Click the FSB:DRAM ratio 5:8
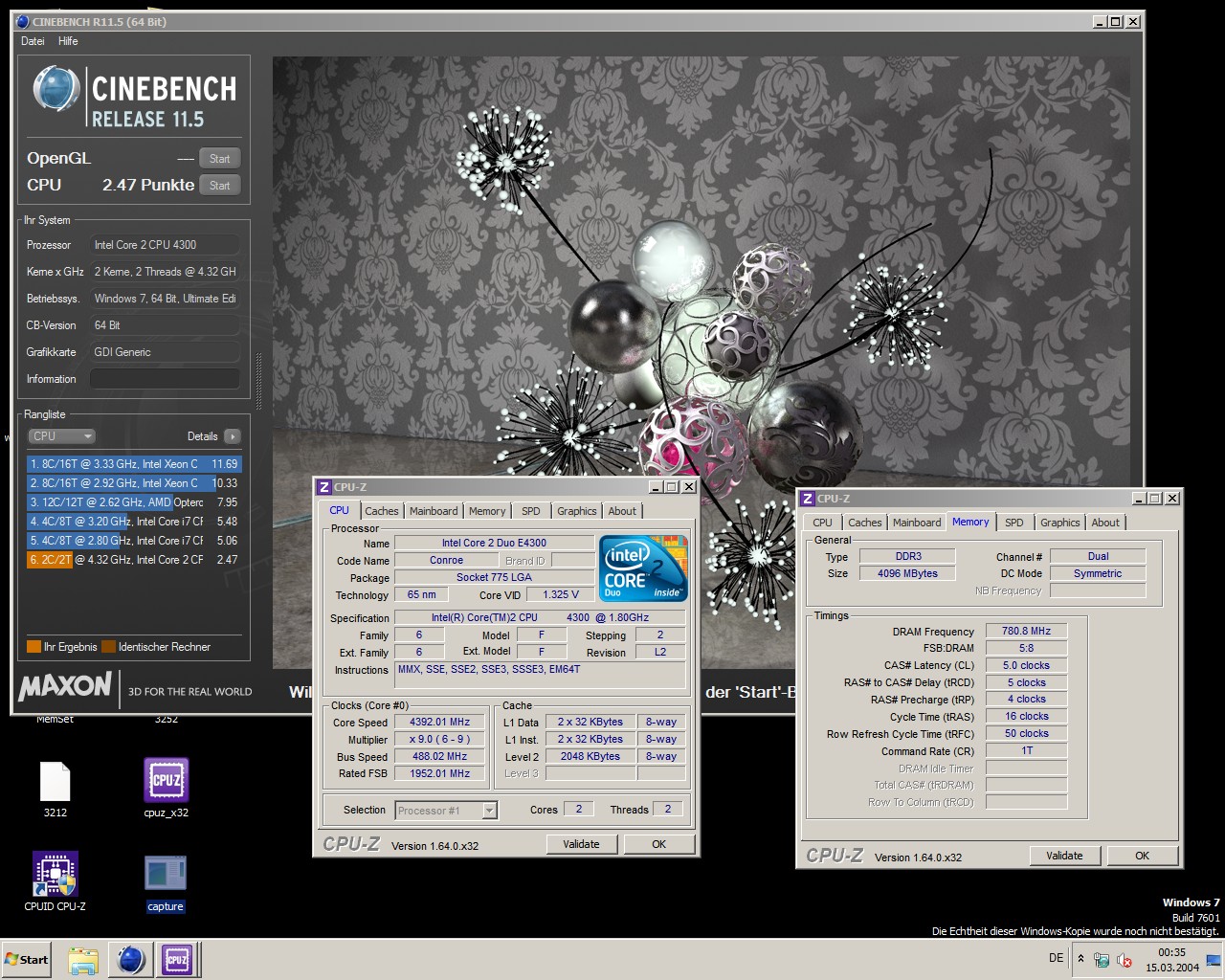 pyautogui.click(x=1026, y=649)
